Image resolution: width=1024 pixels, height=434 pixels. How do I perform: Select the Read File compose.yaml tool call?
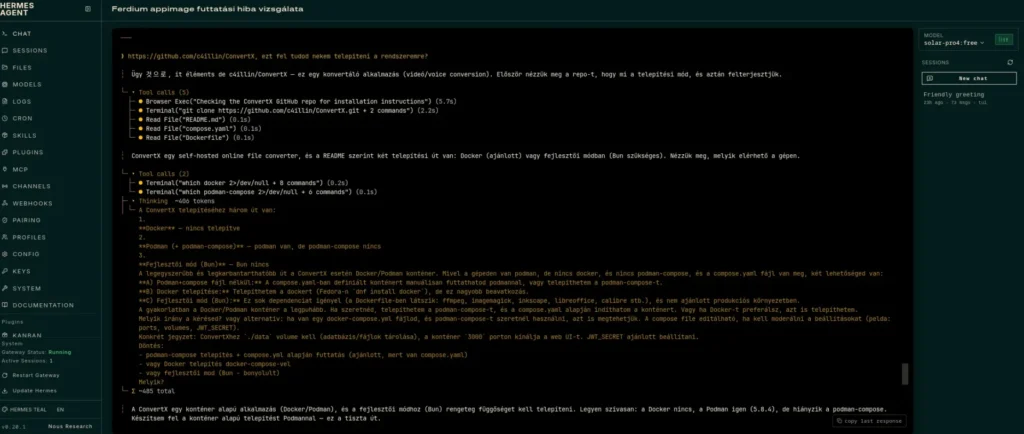click(202, 129)
